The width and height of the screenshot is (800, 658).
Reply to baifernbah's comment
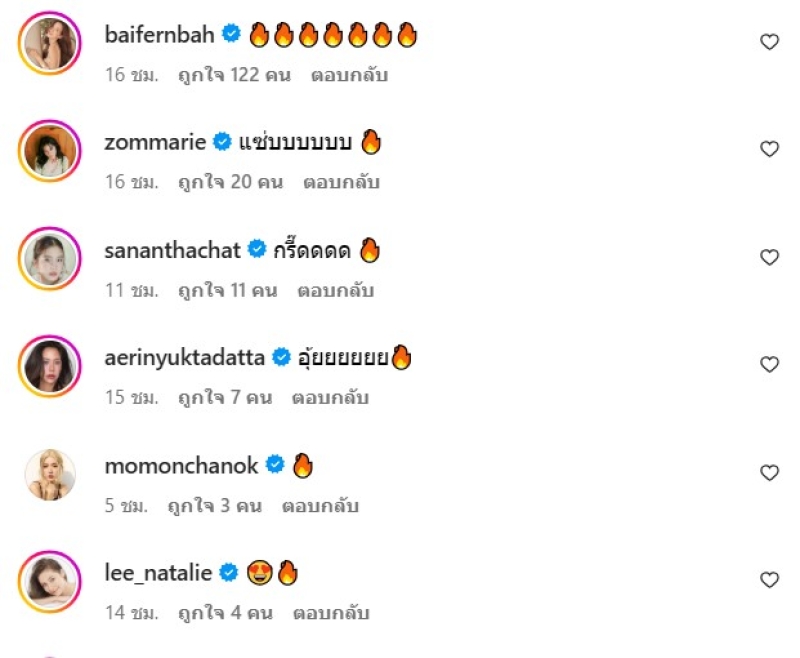(349, 75)
